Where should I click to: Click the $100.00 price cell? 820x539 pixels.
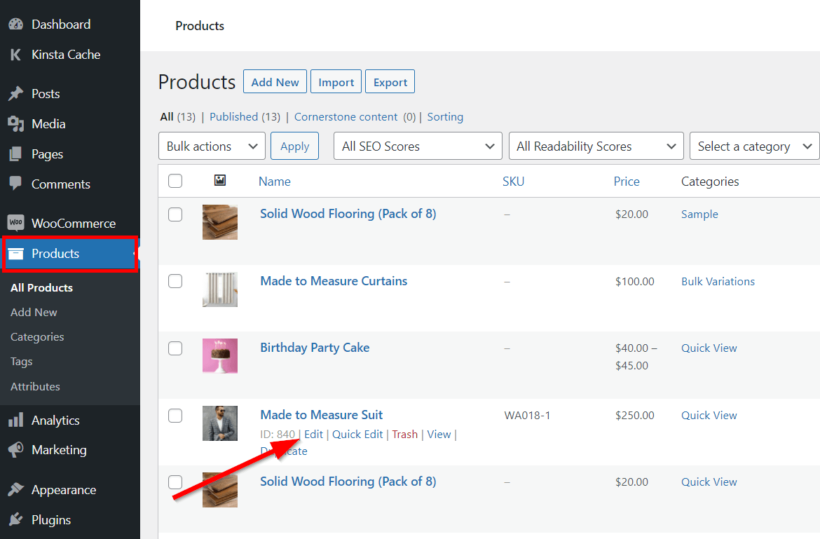tap(634, 281)
